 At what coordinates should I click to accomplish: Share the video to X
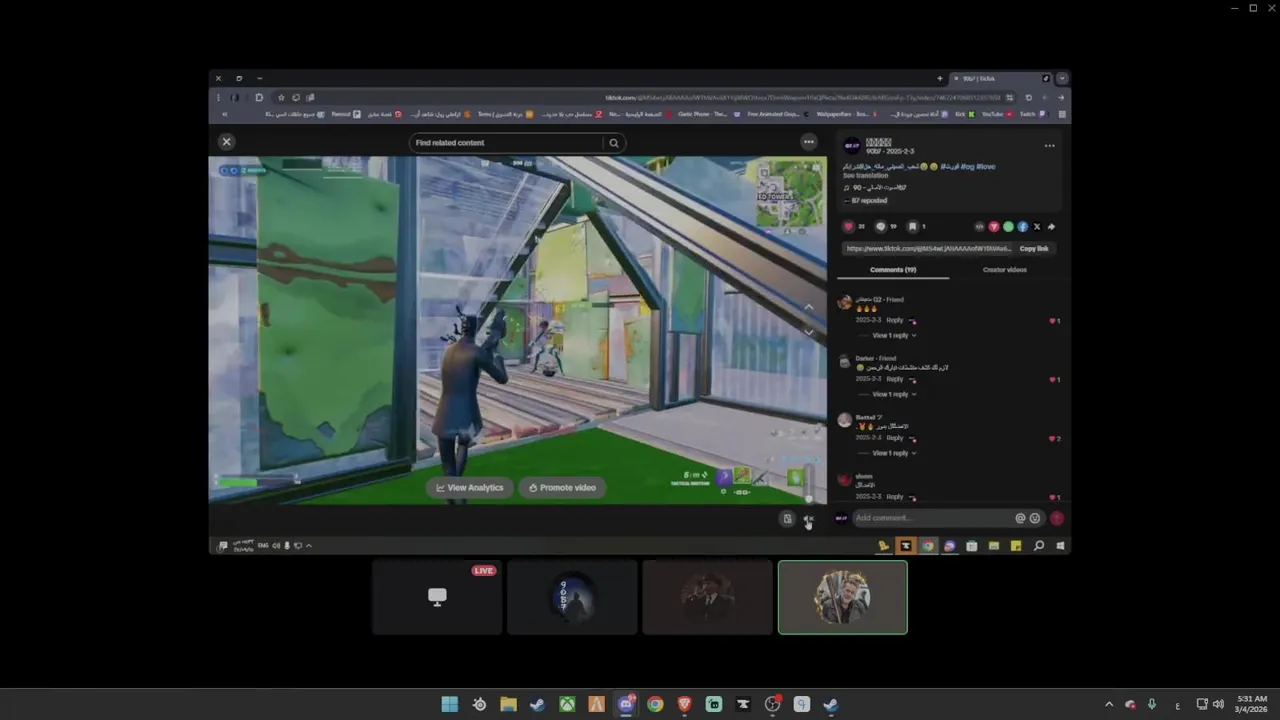1036,227
